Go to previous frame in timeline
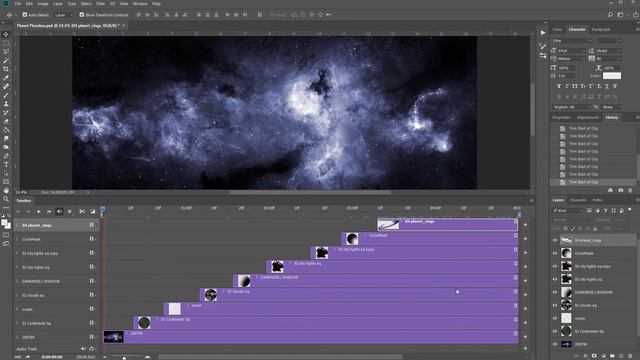 tap(28, 211)
